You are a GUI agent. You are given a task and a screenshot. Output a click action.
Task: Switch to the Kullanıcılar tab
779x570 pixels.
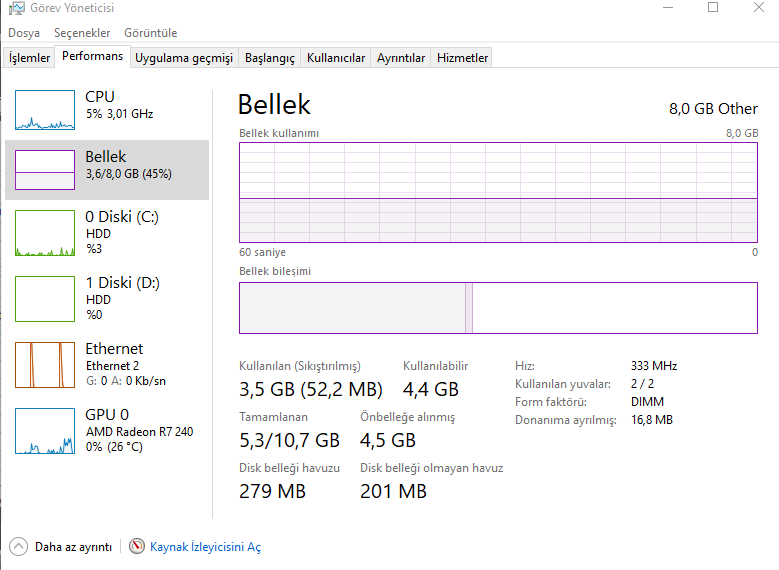[x=336, y=58]
